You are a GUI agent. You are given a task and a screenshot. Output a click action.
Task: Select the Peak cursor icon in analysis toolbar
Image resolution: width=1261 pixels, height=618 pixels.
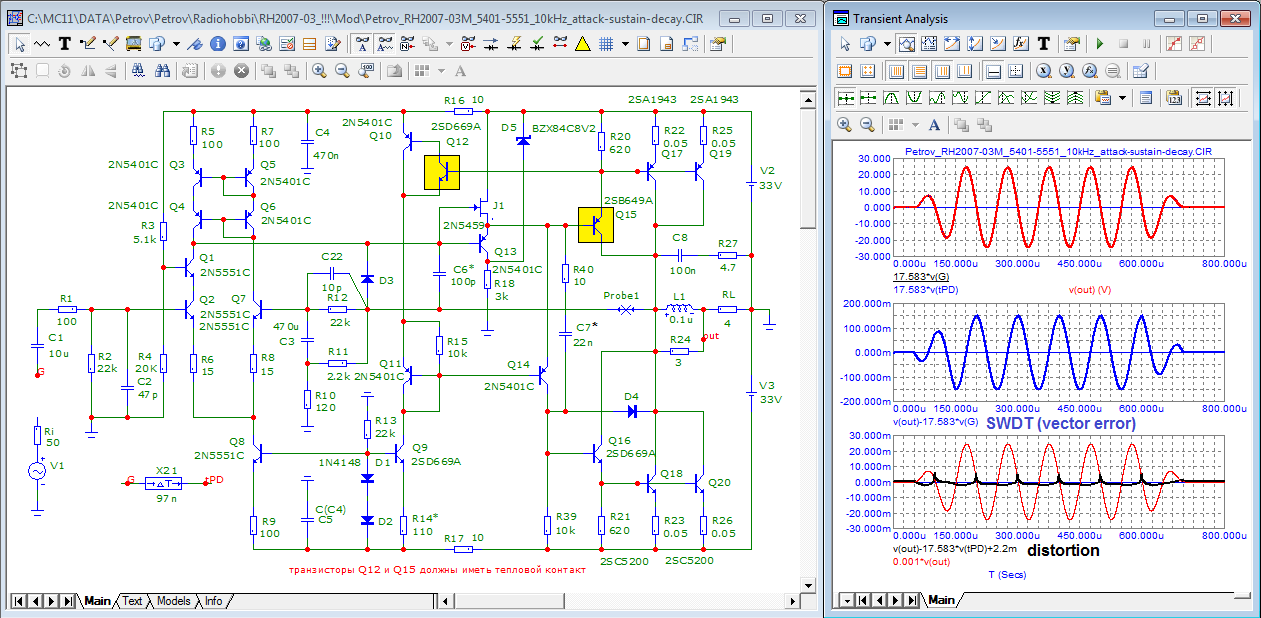point(889,98)
